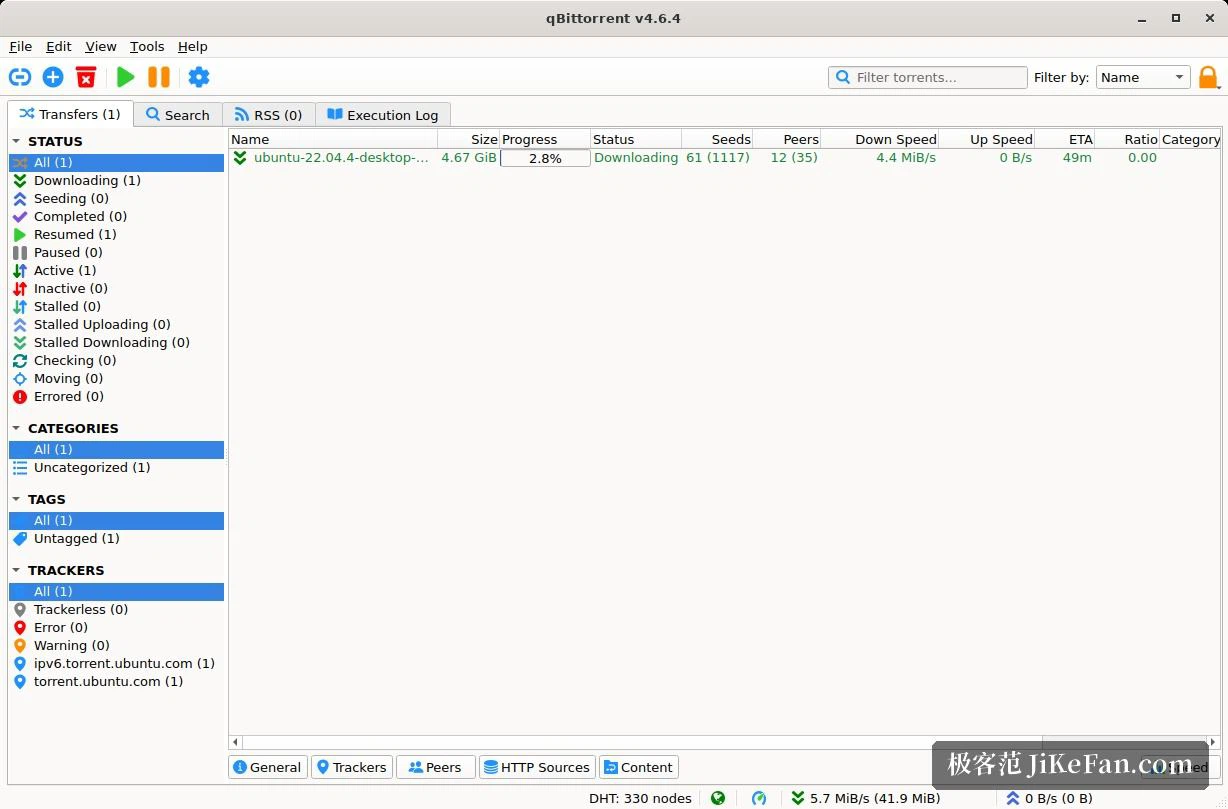The height and width of the screenshot is (809, 1228).
Task: Collapse the TAGS section
Action: tap(16, 499)
